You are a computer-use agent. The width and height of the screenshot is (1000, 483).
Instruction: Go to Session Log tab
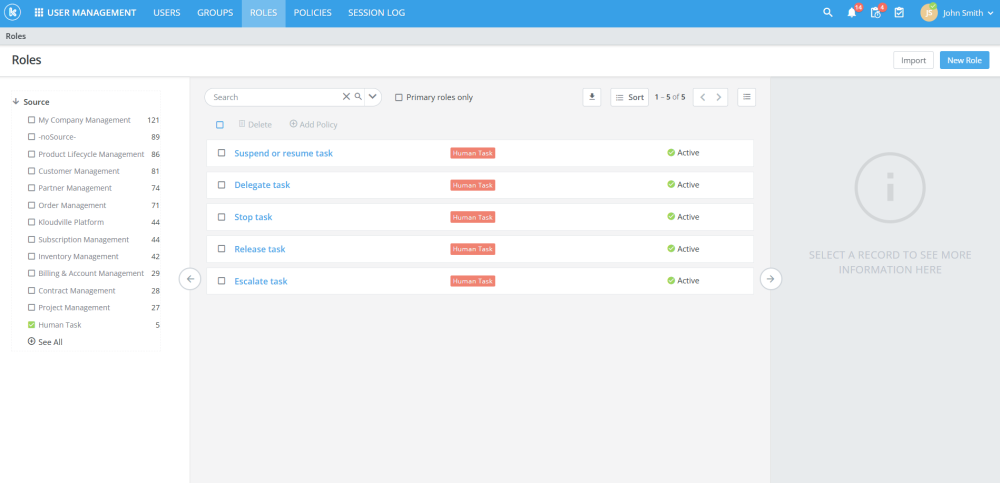pyautogui.click(x=376, y=13)
